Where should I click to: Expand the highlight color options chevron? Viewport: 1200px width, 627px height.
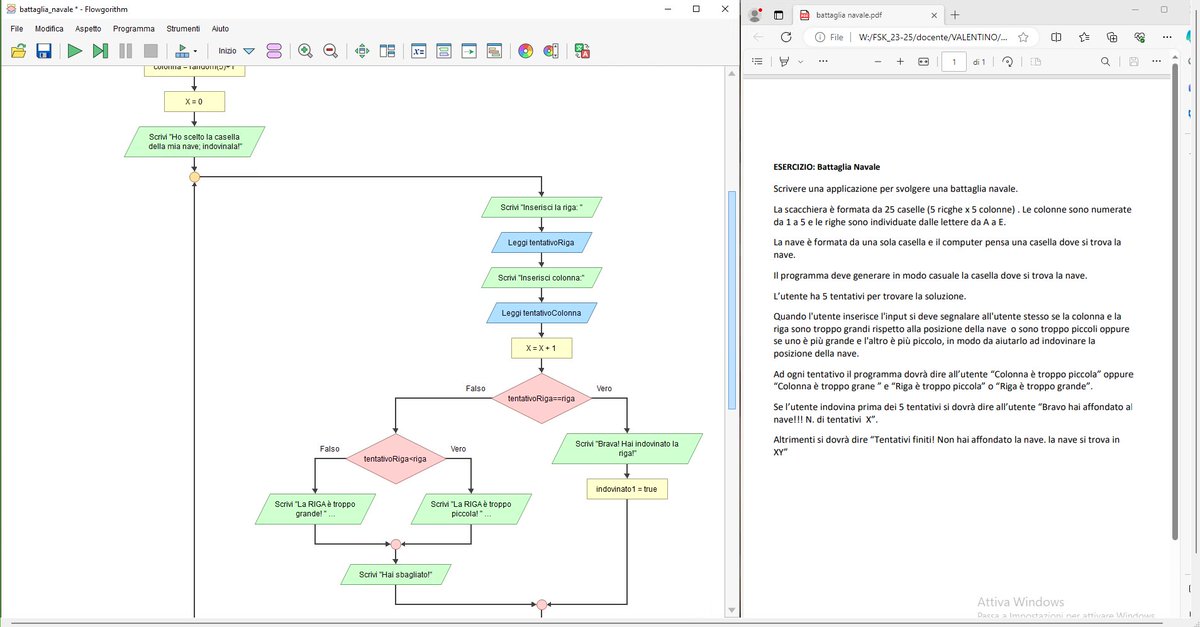pos(799,61)
